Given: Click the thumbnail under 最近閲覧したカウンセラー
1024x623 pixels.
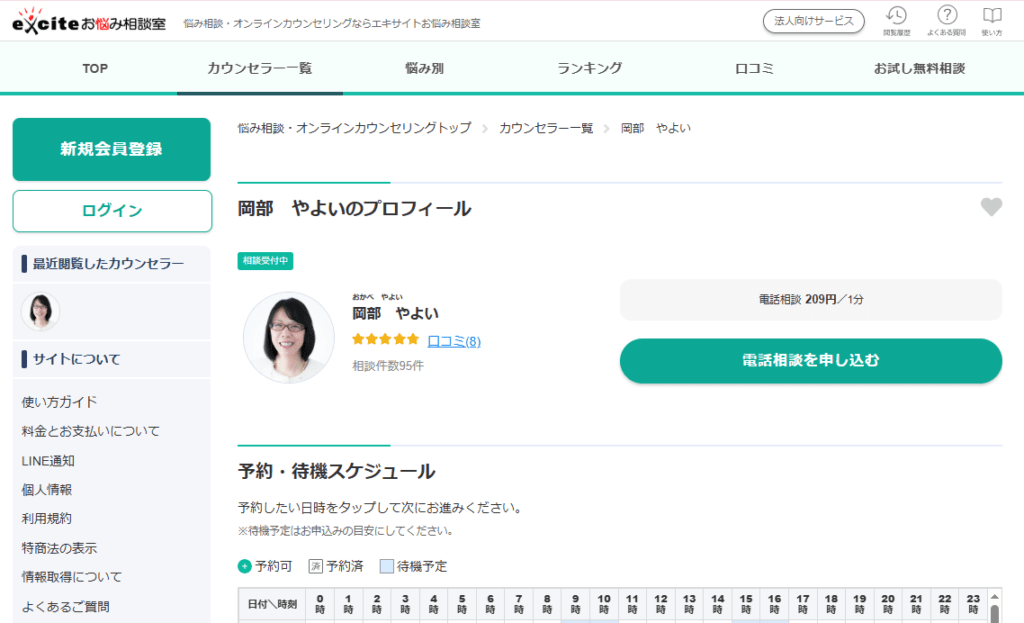Looking at the screenshot, I should tap(40, 312).
